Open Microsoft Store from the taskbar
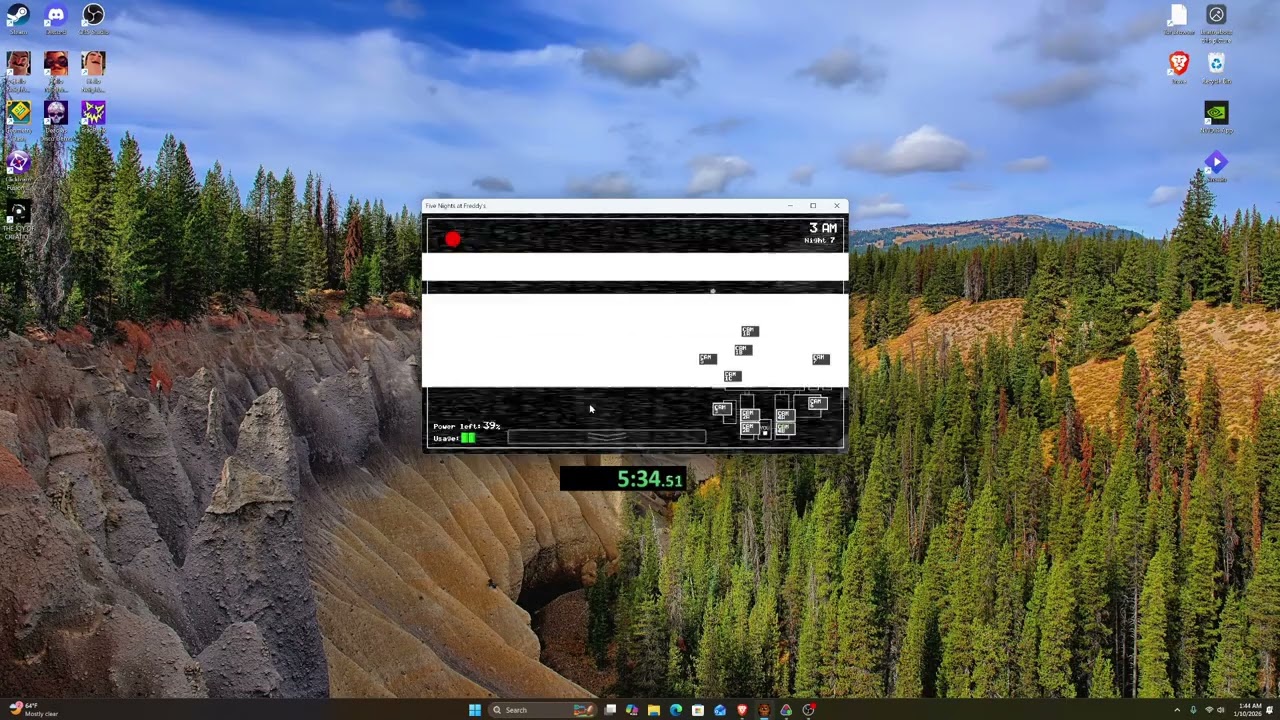 (x=698, y=710)
